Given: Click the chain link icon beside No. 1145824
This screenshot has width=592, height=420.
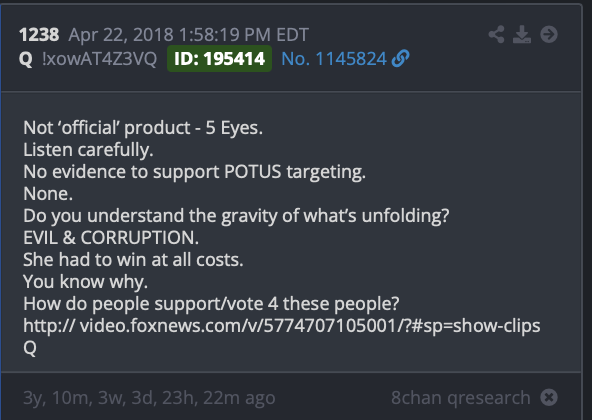Looking at the screenshot, I should click(401, 59).
